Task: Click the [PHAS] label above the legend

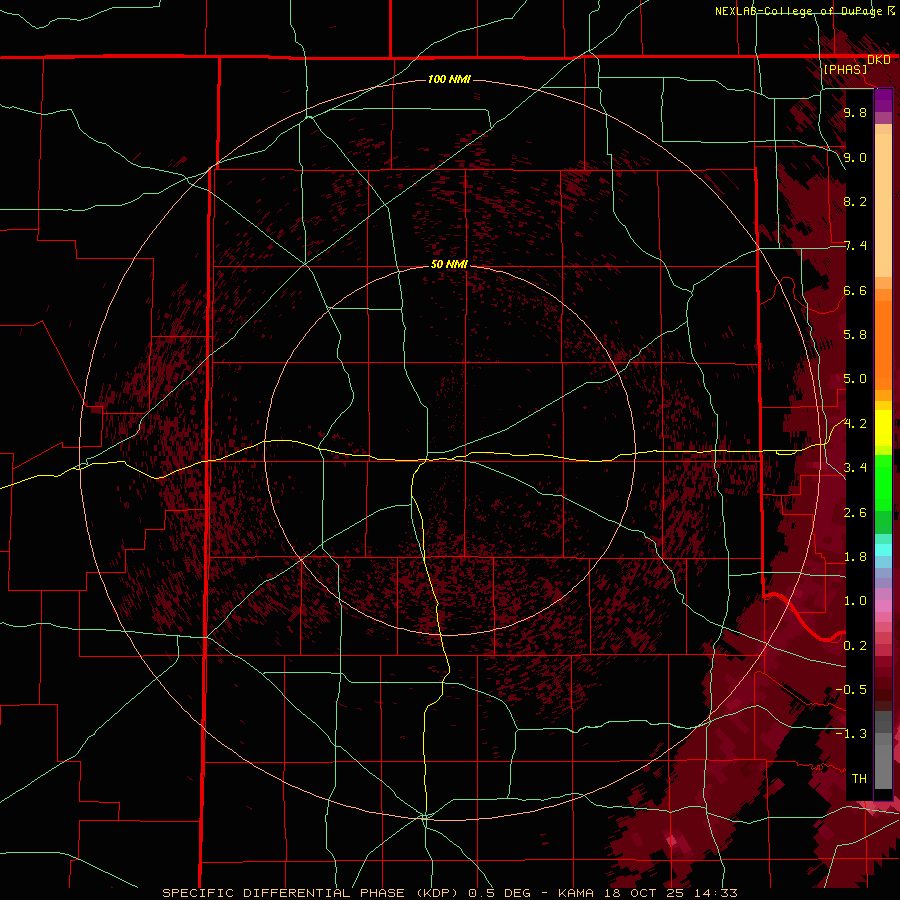Action: [x=845, y=69]
